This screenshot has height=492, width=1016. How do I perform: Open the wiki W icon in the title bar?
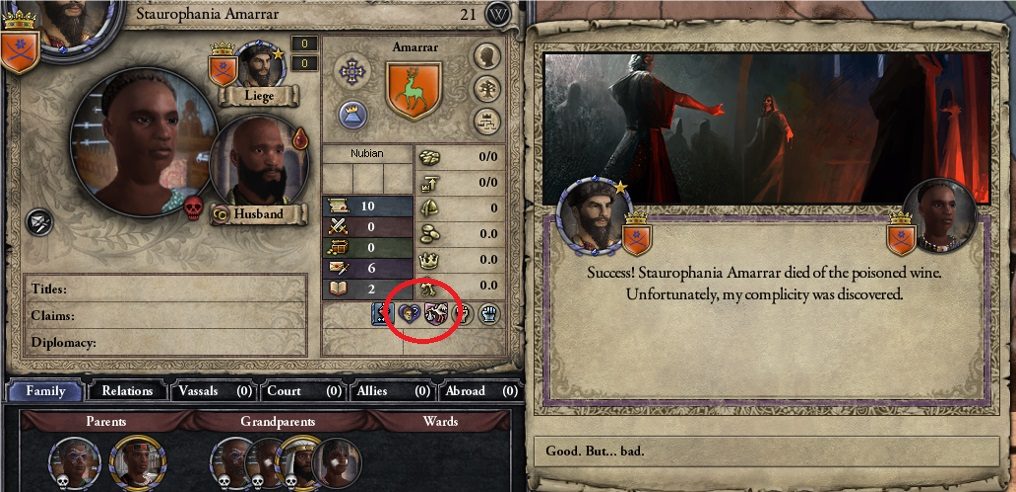click(497, 14)
